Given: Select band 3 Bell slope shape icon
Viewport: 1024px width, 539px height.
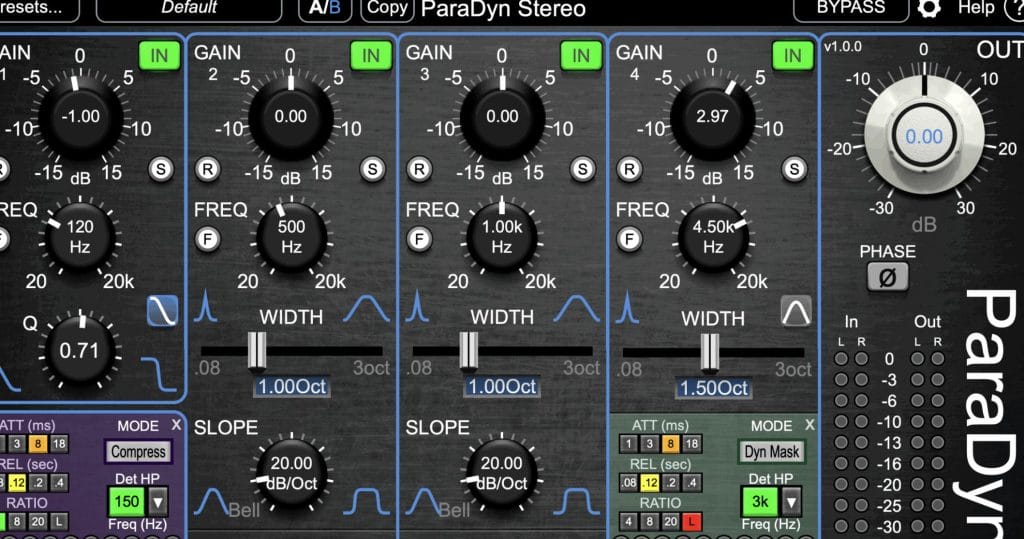Looking at the screenshot, I should tap(423, 502).
